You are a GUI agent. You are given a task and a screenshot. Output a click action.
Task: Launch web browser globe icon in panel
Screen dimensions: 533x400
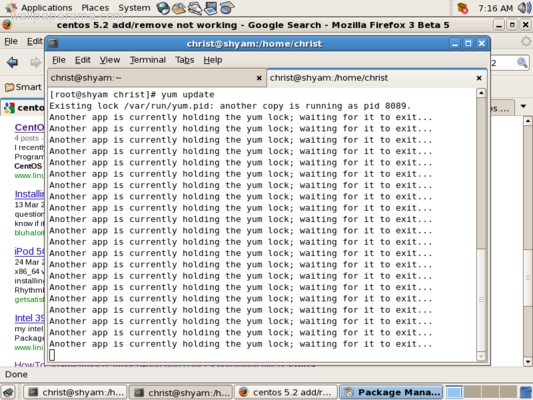pos(163,8)
